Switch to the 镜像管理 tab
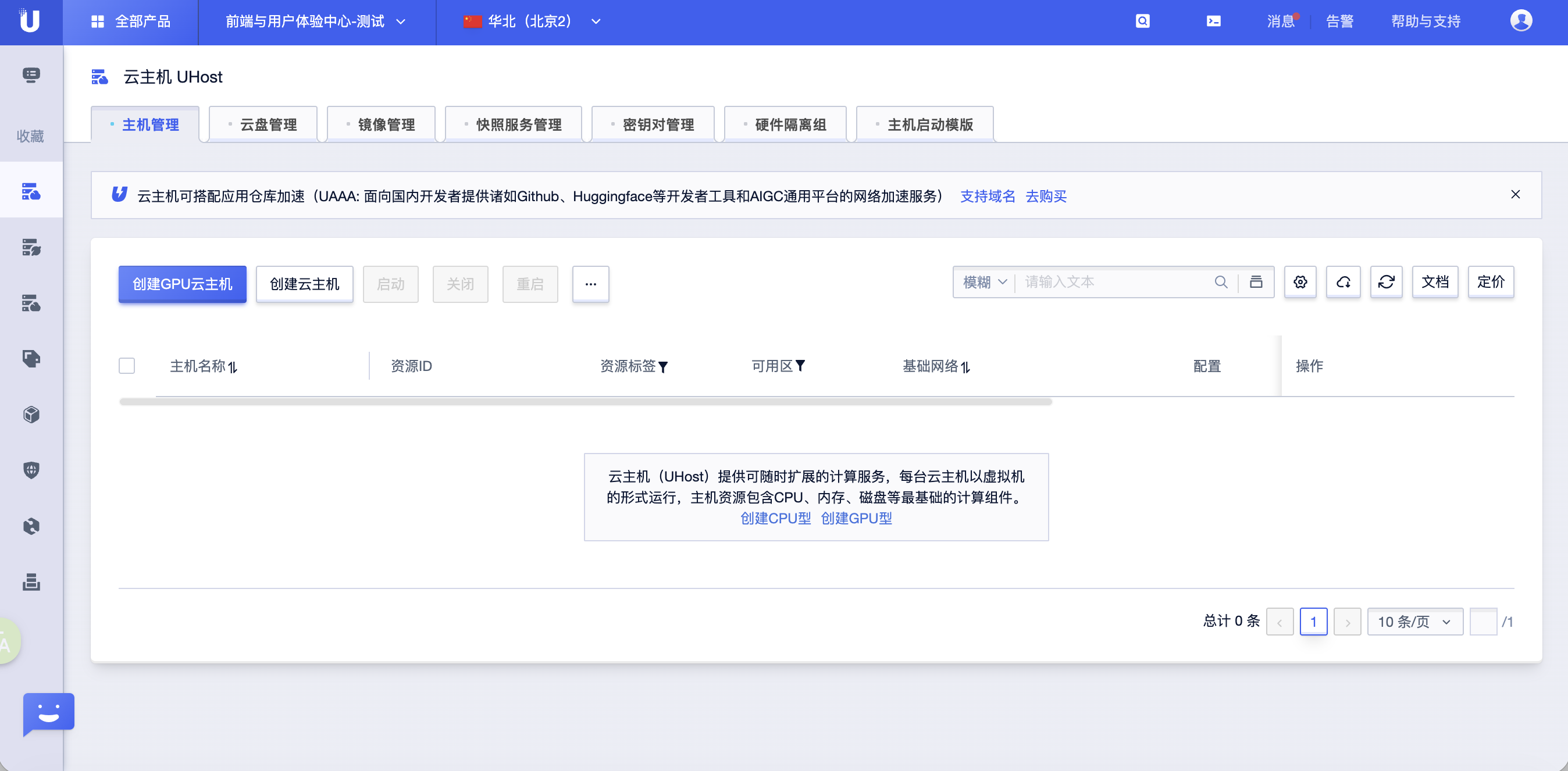 click(x=381, y=124)
